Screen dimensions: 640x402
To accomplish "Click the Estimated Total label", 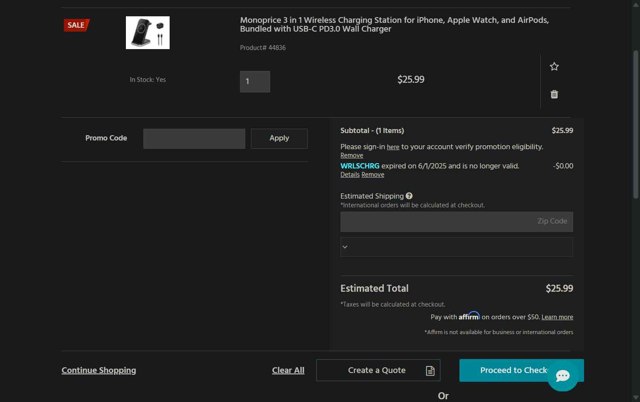I will (374, 289).
